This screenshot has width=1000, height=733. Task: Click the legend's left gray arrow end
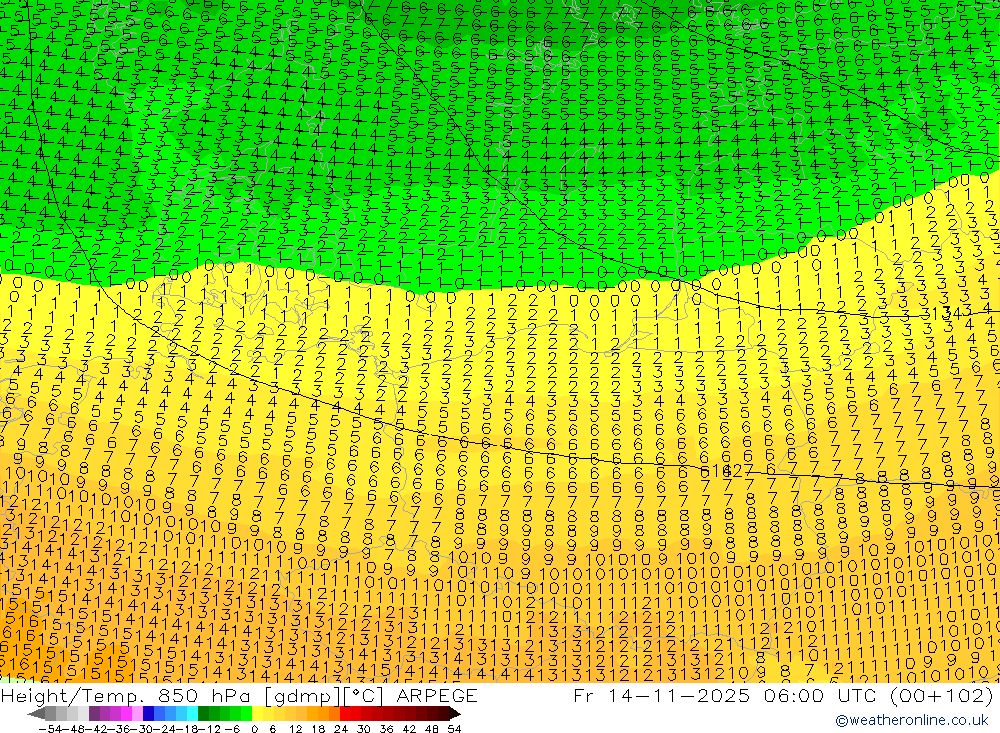click(x=36, y=714)
